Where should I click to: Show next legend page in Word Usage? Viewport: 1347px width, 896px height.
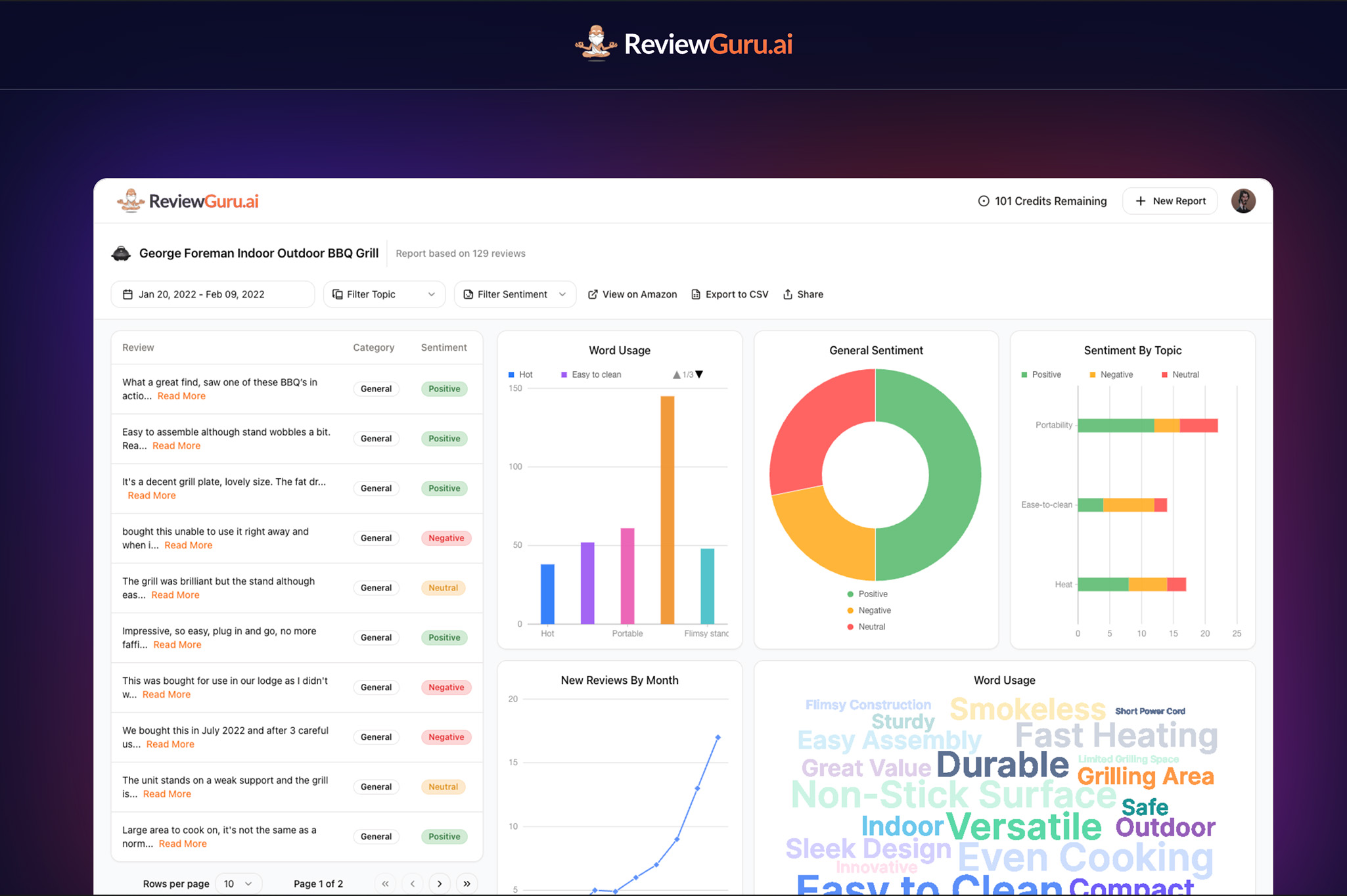click(699, 374)
